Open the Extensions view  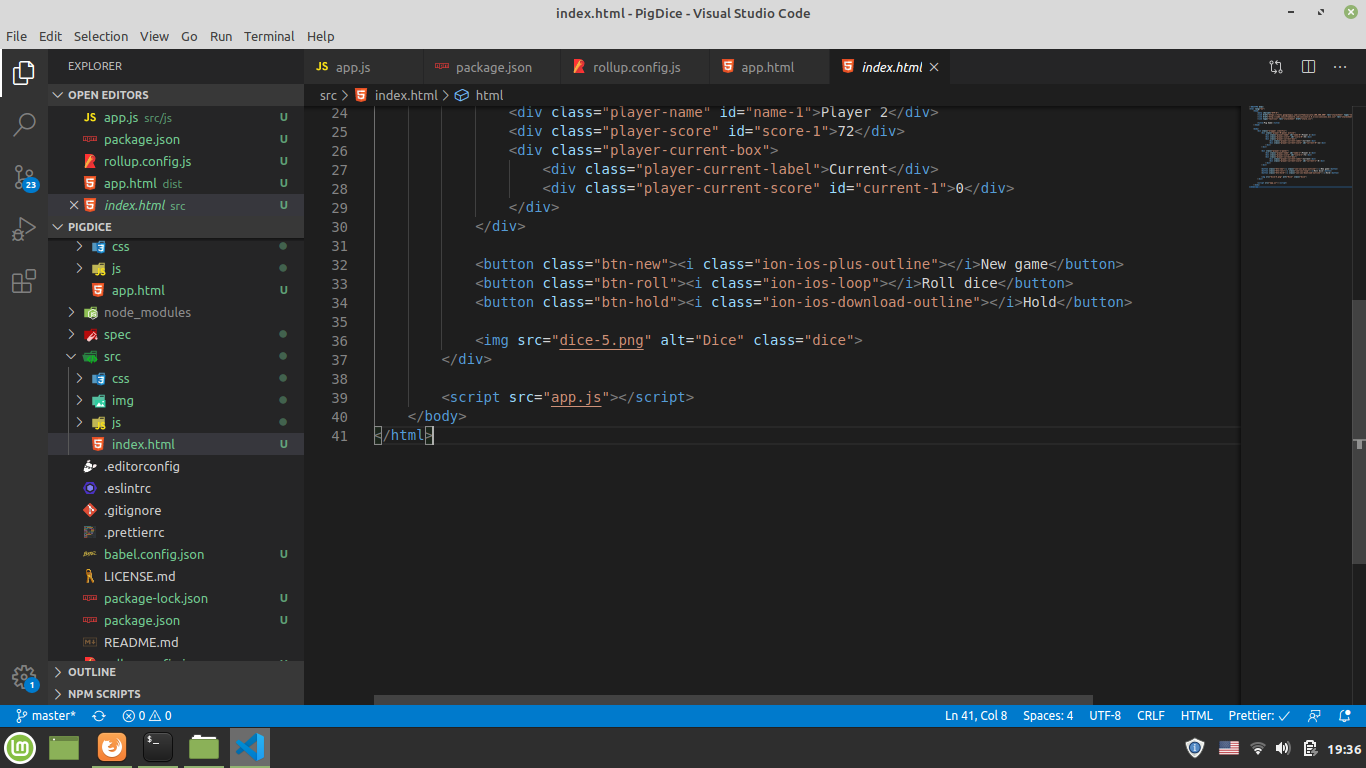[24, 282]
